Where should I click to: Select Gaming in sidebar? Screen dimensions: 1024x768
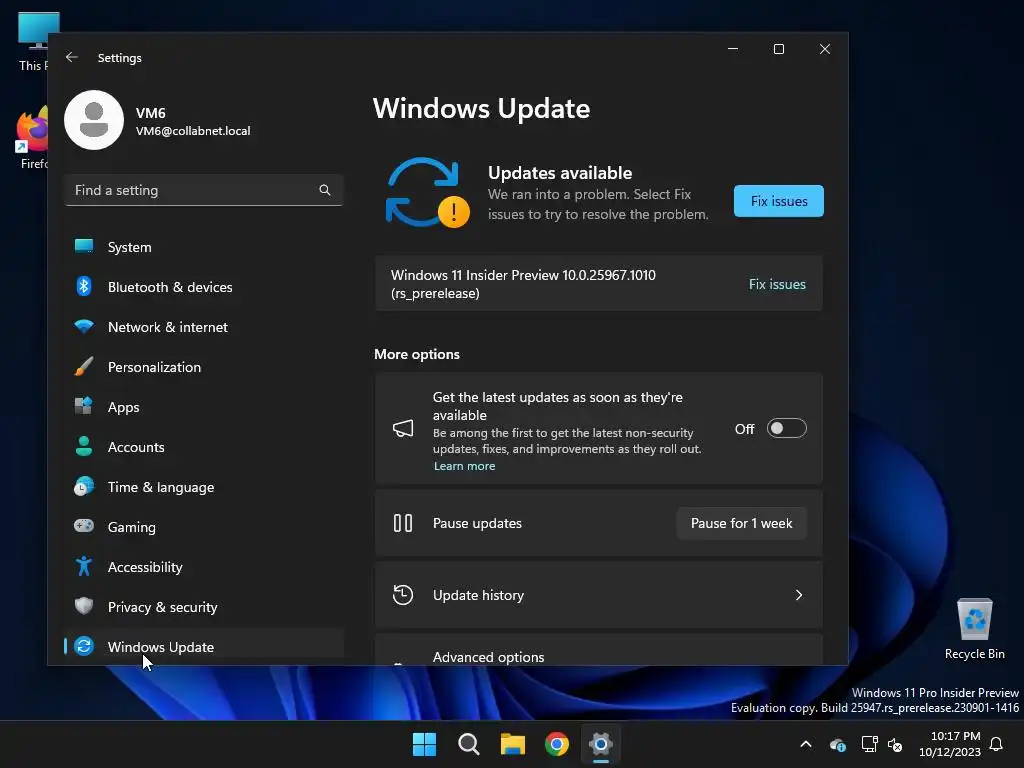coord(204,526)
